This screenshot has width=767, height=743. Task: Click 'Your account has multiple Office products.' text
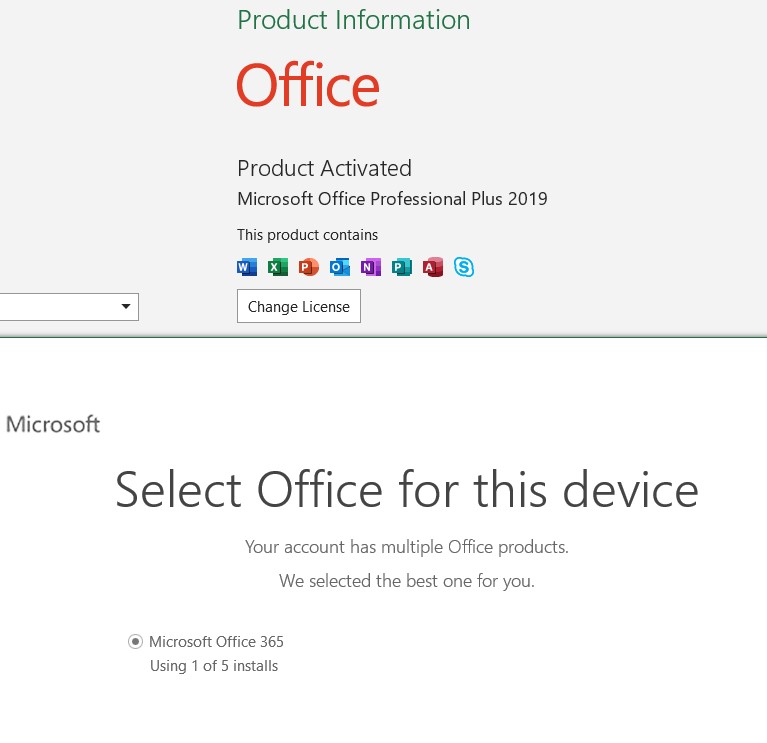[407, 547]
